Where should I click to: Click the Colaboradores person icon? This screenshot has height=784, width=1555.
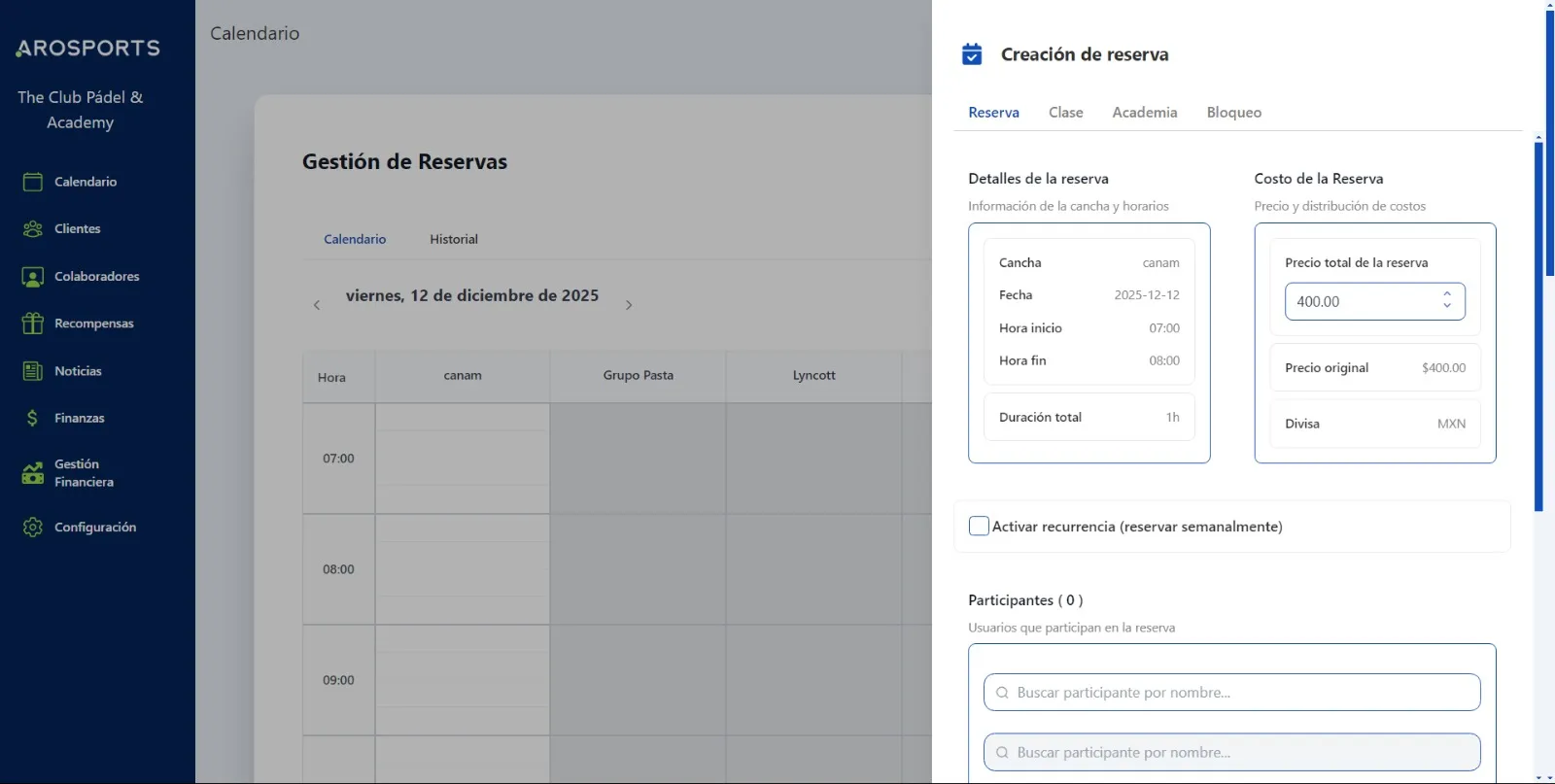pyautogui.click(x=33, y=277)
